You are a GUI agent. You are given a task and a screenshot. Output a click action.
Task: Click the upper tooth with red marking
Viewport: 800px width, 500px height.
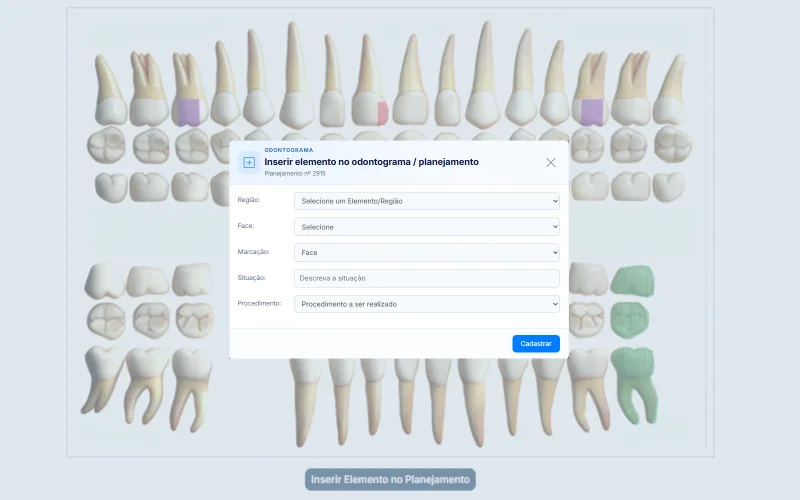point(370,82)
